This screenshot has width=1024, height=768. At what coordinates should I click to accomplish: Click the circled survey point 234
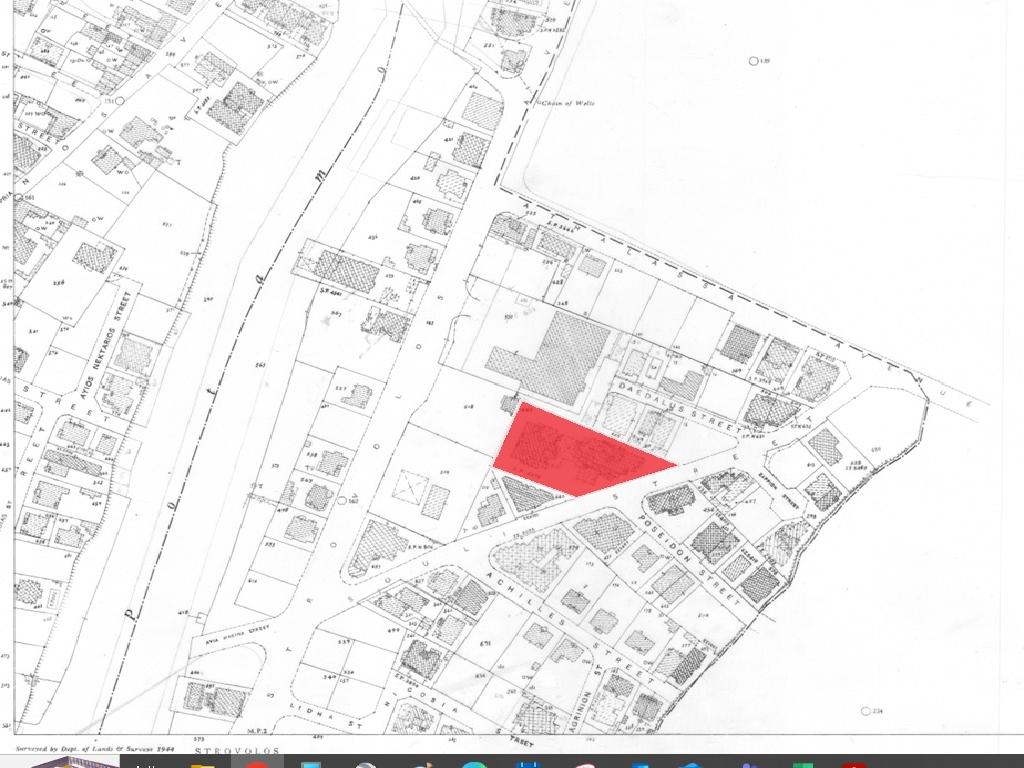[x=866, y=711]
